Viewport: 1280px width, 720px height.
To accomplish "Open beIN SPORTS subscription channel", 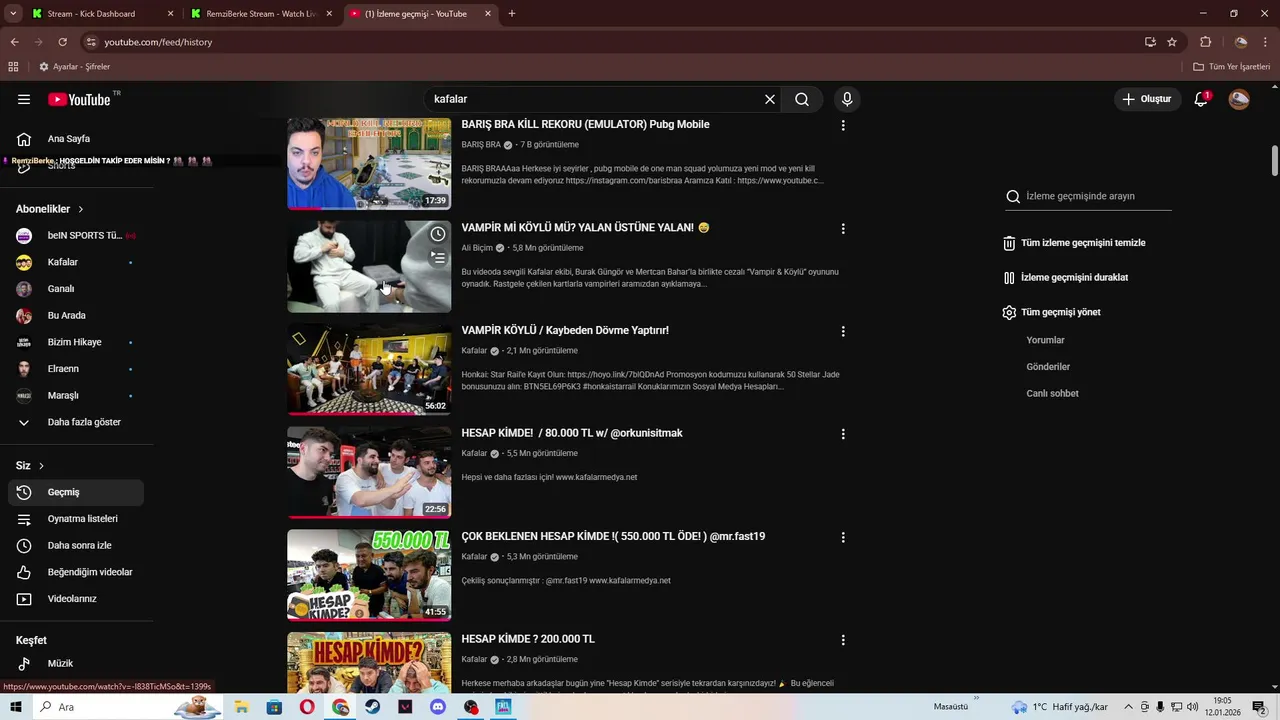I will coord(76,235).
